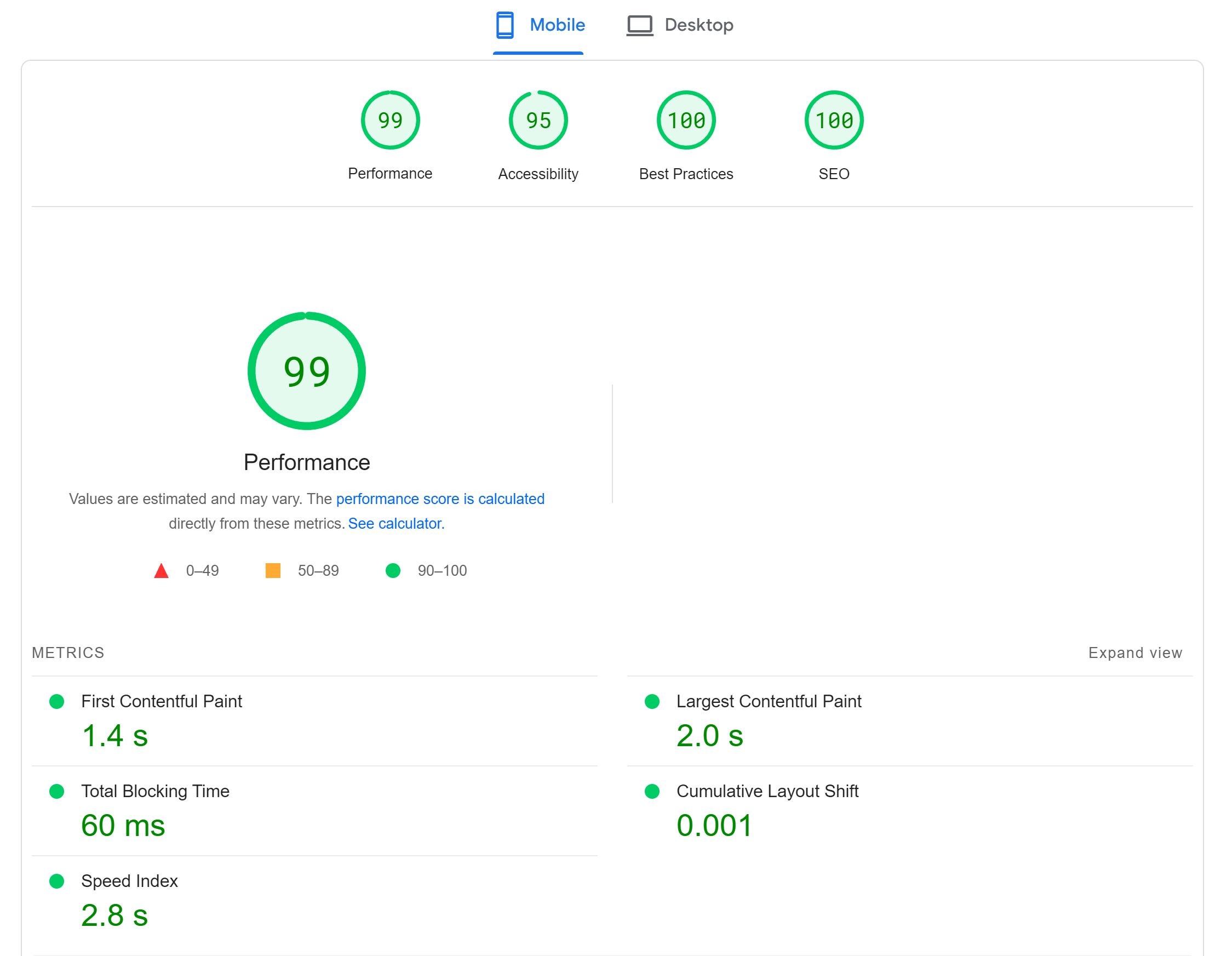Click the 'Accessibility' category label
The width and height of the screenshot is (1232, 956).
coord(538,174)
